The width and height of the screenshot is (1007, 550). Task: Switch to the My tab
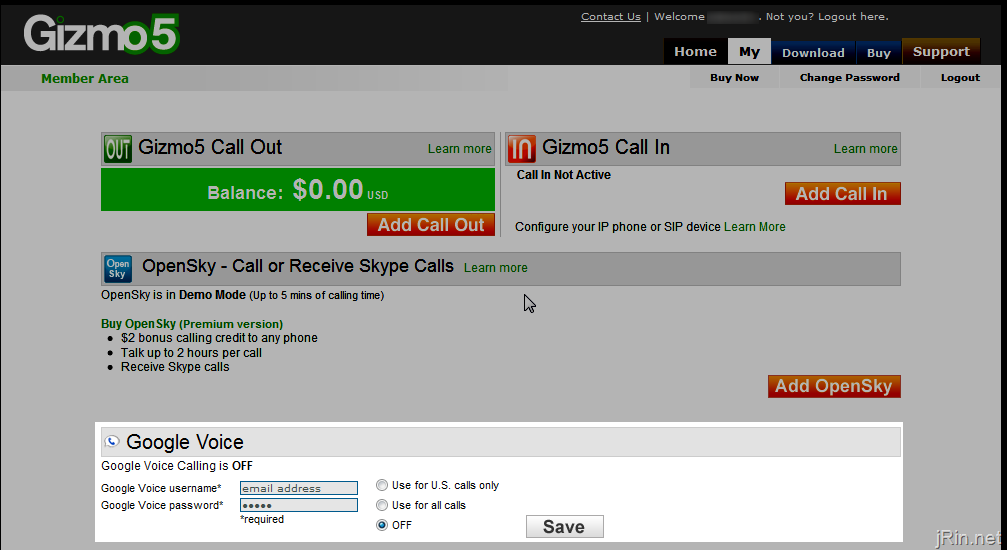click(x=749, y=51)
